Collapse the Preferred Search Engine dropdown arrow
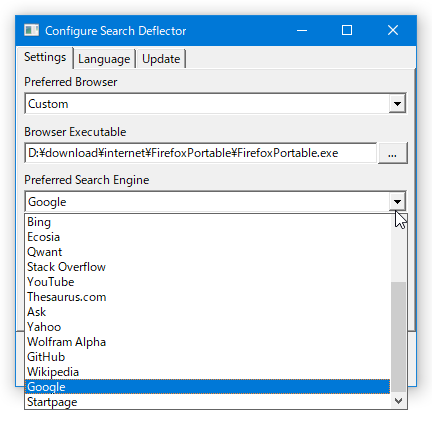Image resolution: width=432 pixels, height=424 pixels. pos(397,201)
